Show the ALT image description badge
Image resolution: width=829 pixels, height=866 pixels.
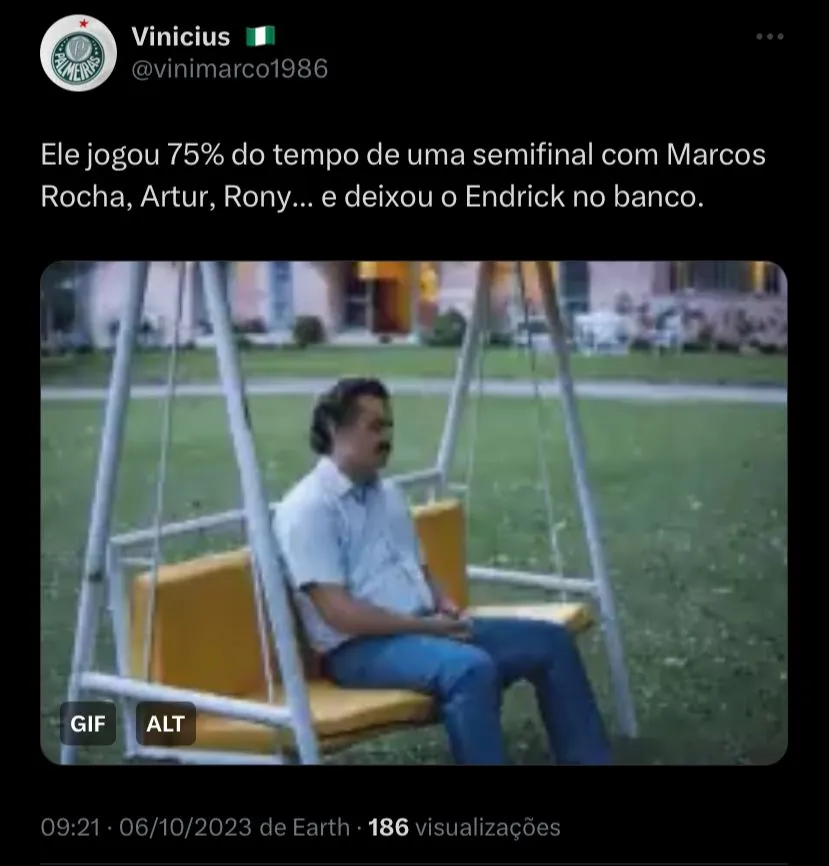[x=165, y=724]
